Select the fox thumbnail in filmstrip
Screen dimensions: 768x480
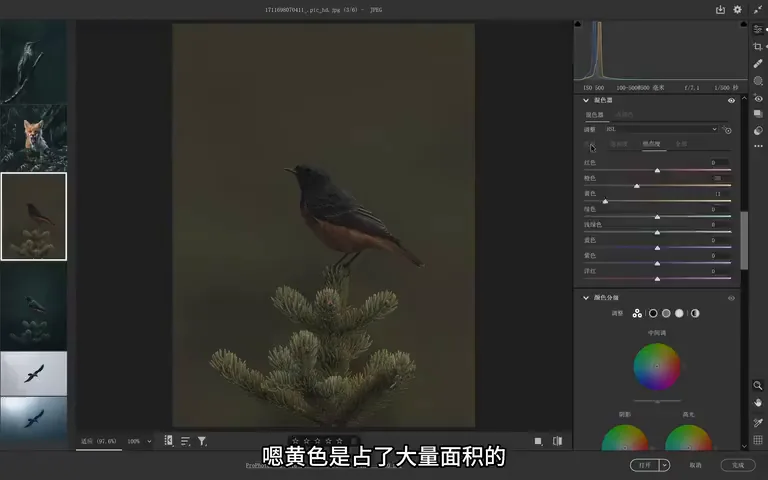point(33,138)
